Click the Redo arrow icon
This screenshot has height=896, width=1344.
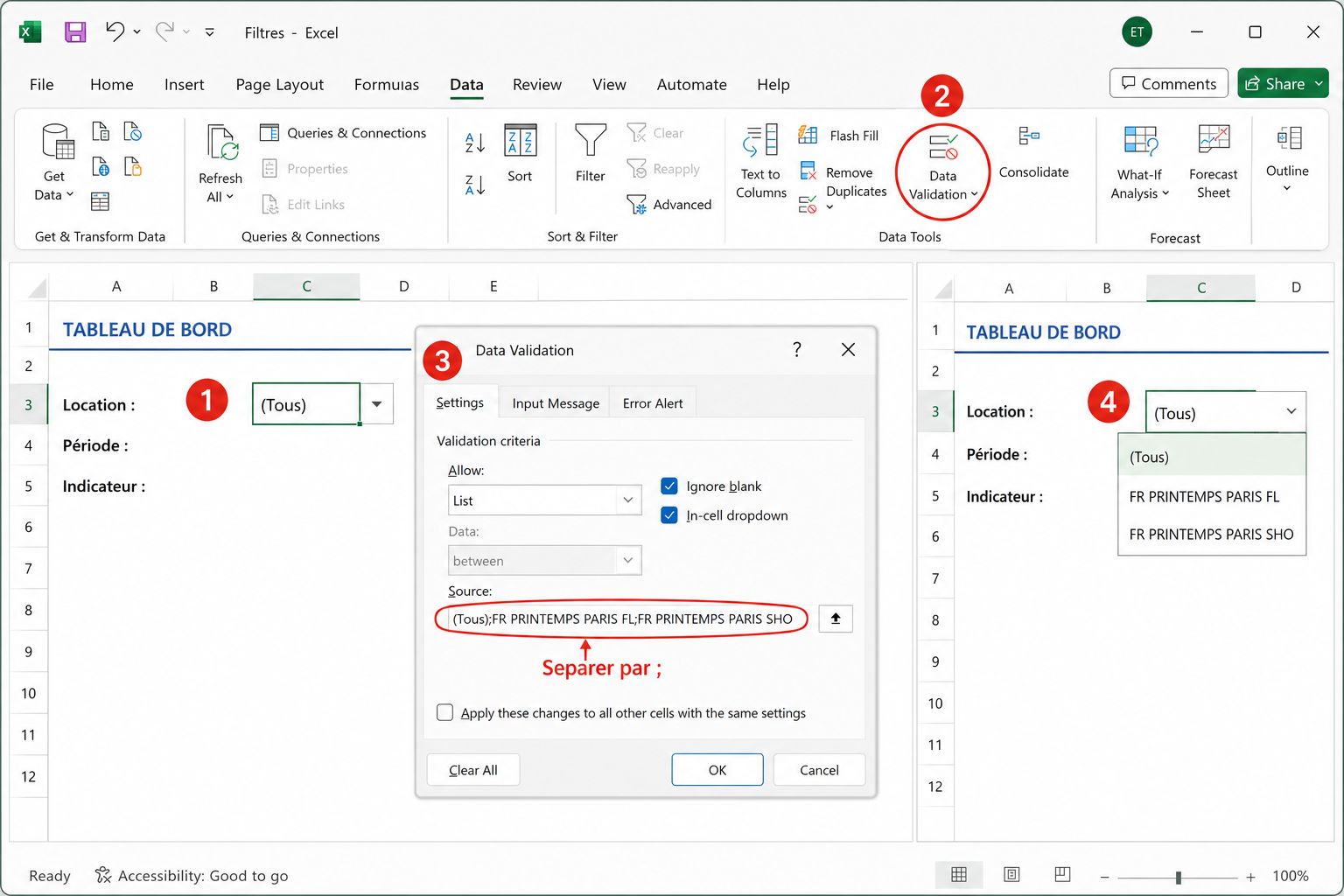[164, 31]
